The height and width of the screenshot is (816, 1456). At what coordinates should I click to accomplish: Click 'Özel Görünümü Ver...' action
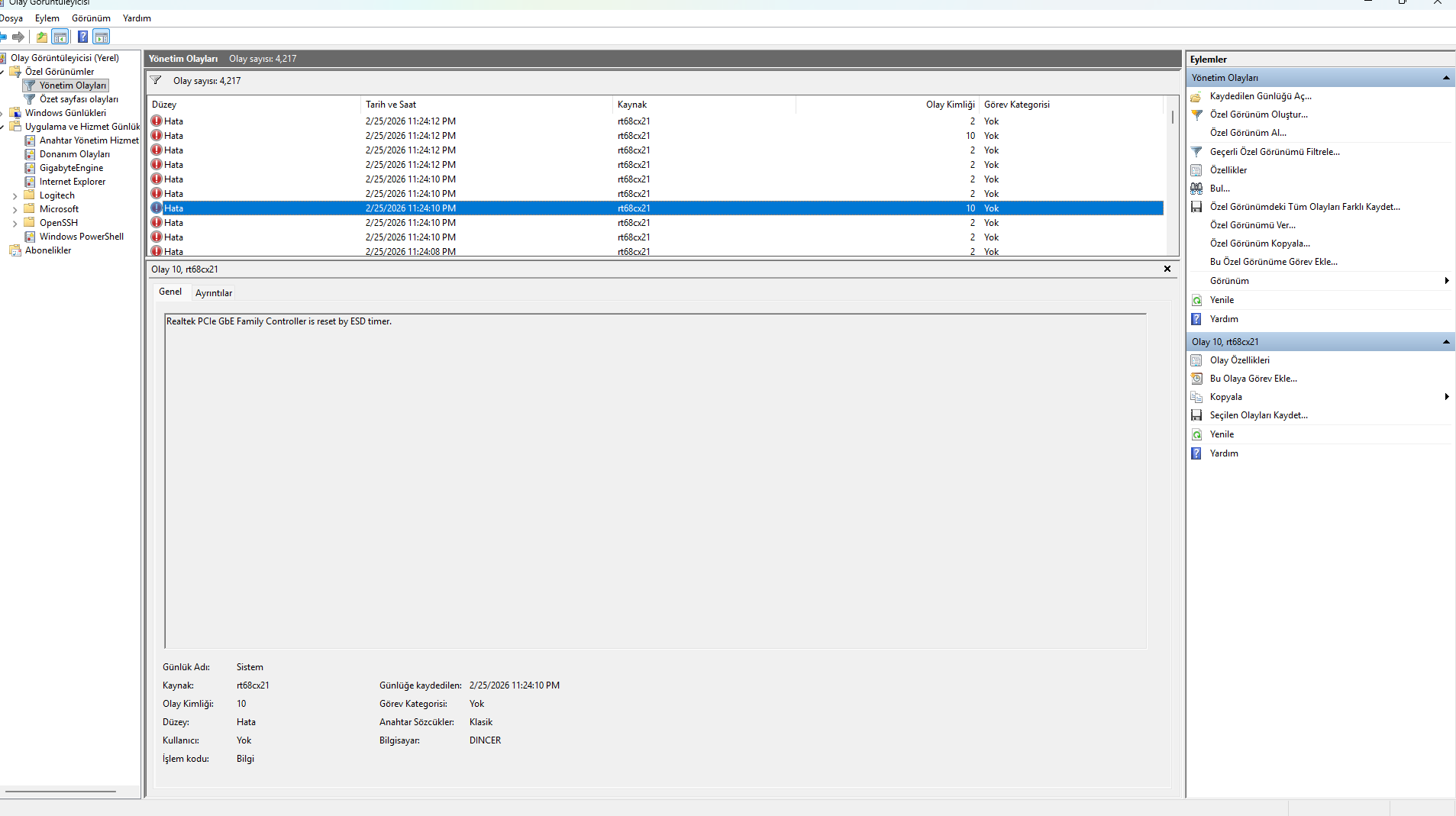1253,225
